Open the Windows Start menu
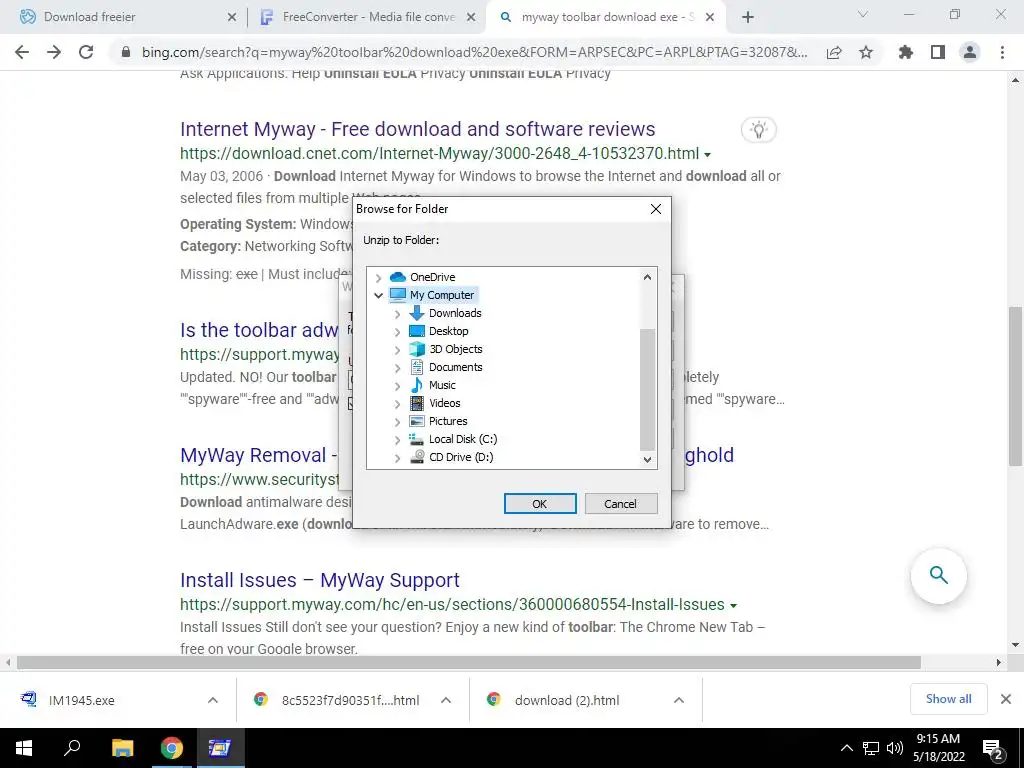The width and height of the screenshot is (1024, 768). click(24, 748)
